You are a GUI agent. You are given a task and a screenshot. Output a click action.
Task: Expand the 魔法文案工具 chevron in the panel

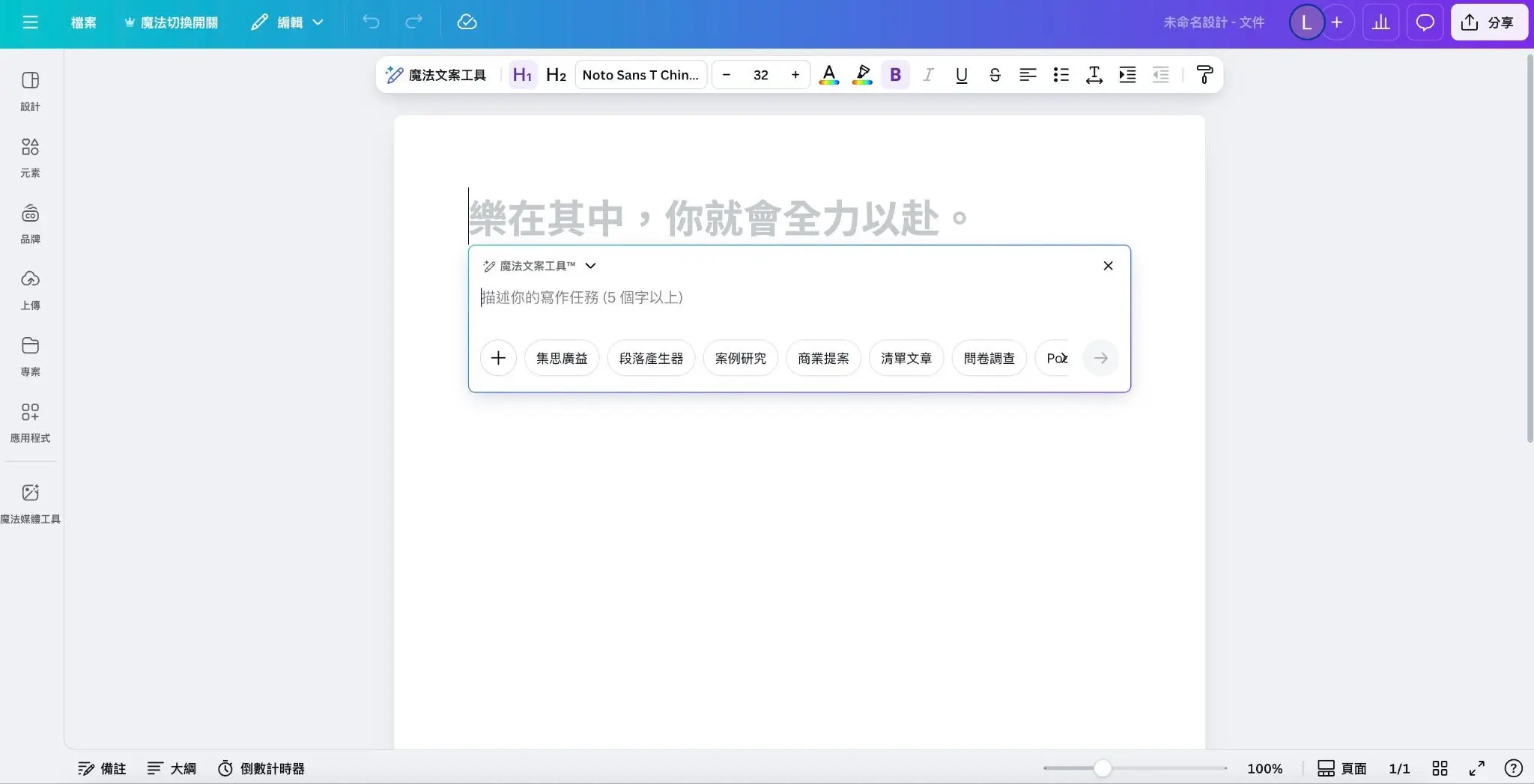591,266
